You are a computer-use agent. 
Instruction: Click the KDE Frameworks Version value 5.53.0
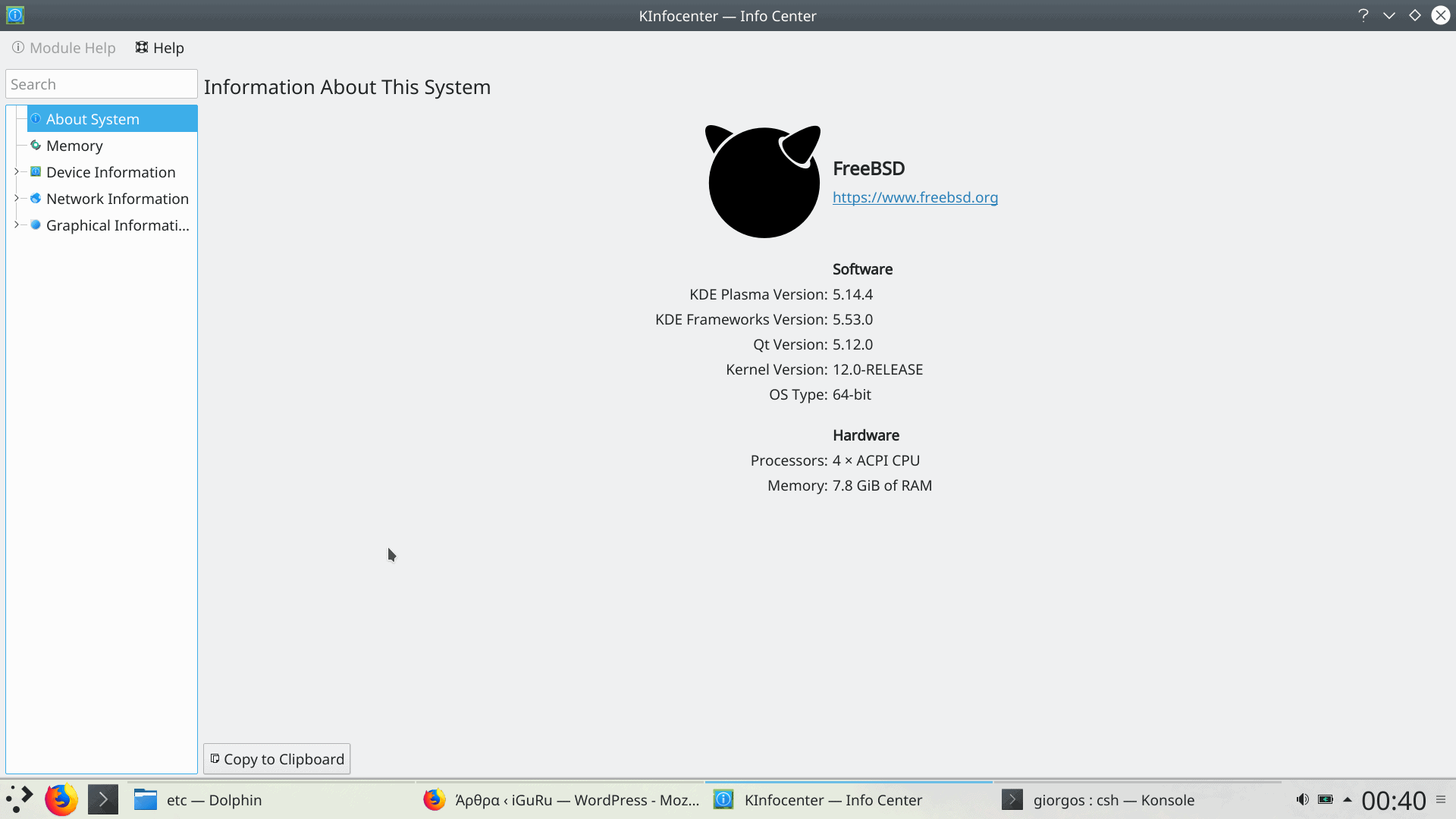[x=852, y=319]
